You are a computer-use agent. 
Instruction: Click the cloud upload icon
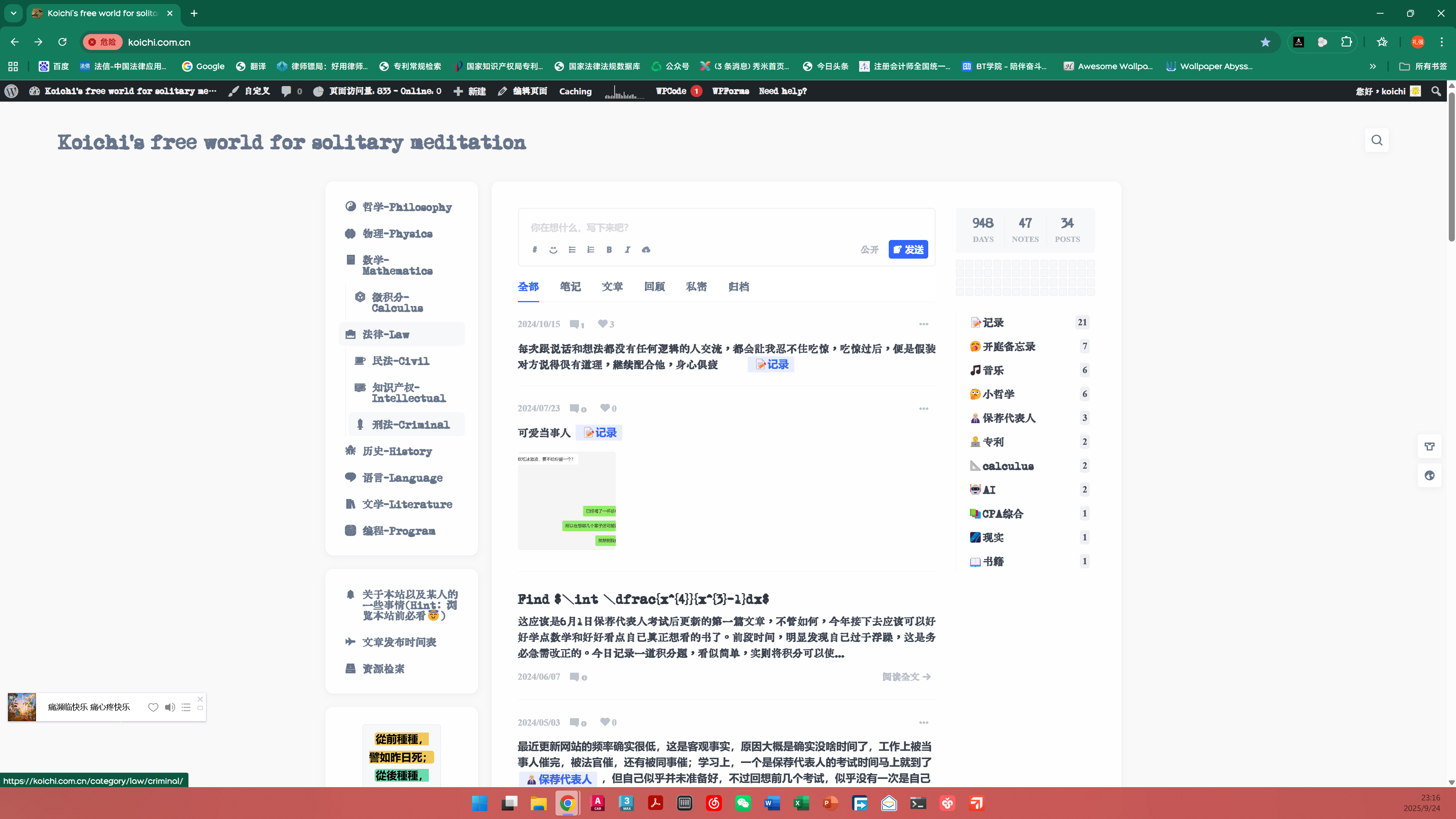646,249
